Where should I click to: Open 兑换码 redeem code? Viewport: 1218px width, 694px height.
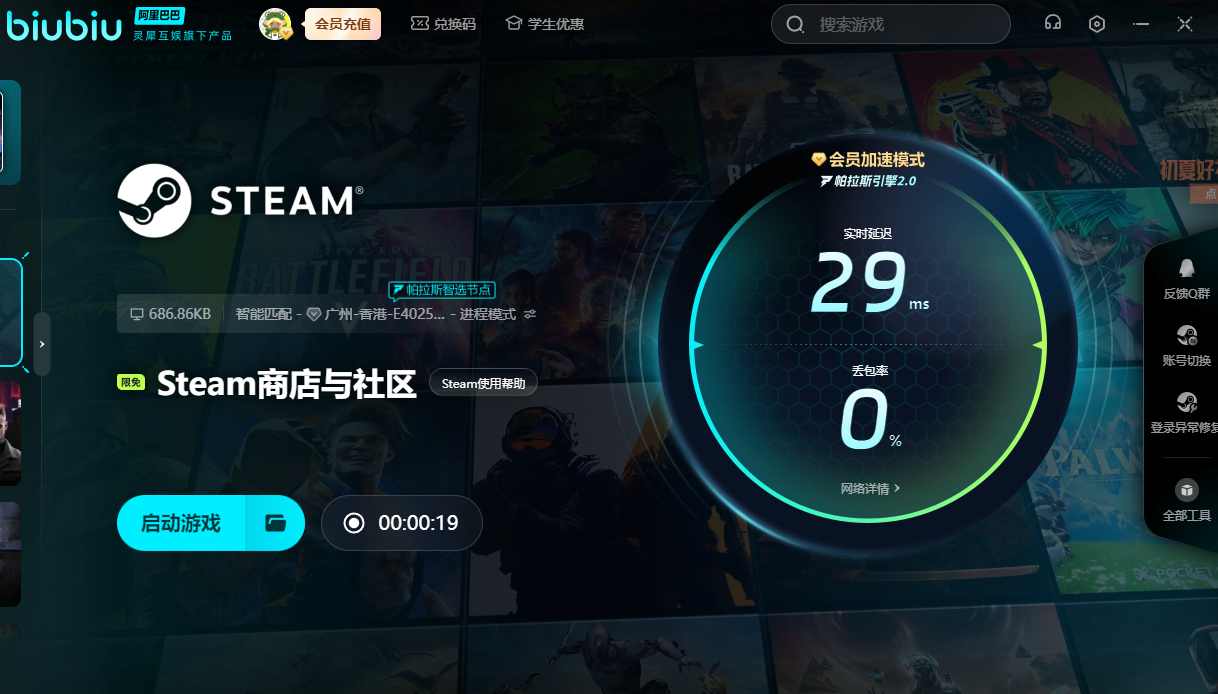click(443, 24)
